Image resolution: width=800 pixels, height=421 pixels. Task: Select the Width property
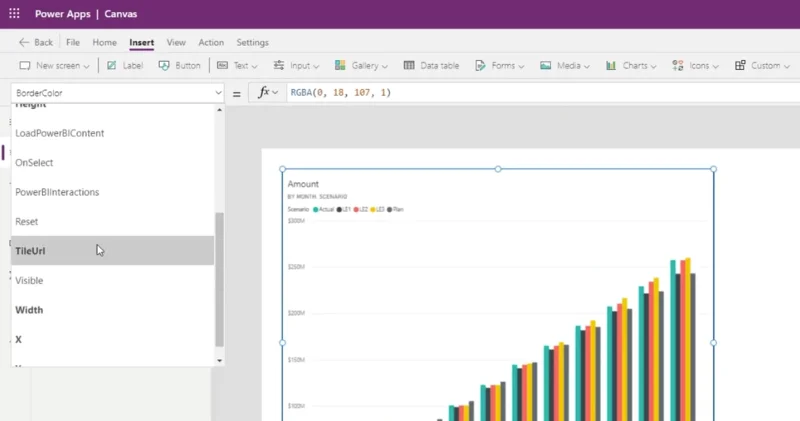112,310
